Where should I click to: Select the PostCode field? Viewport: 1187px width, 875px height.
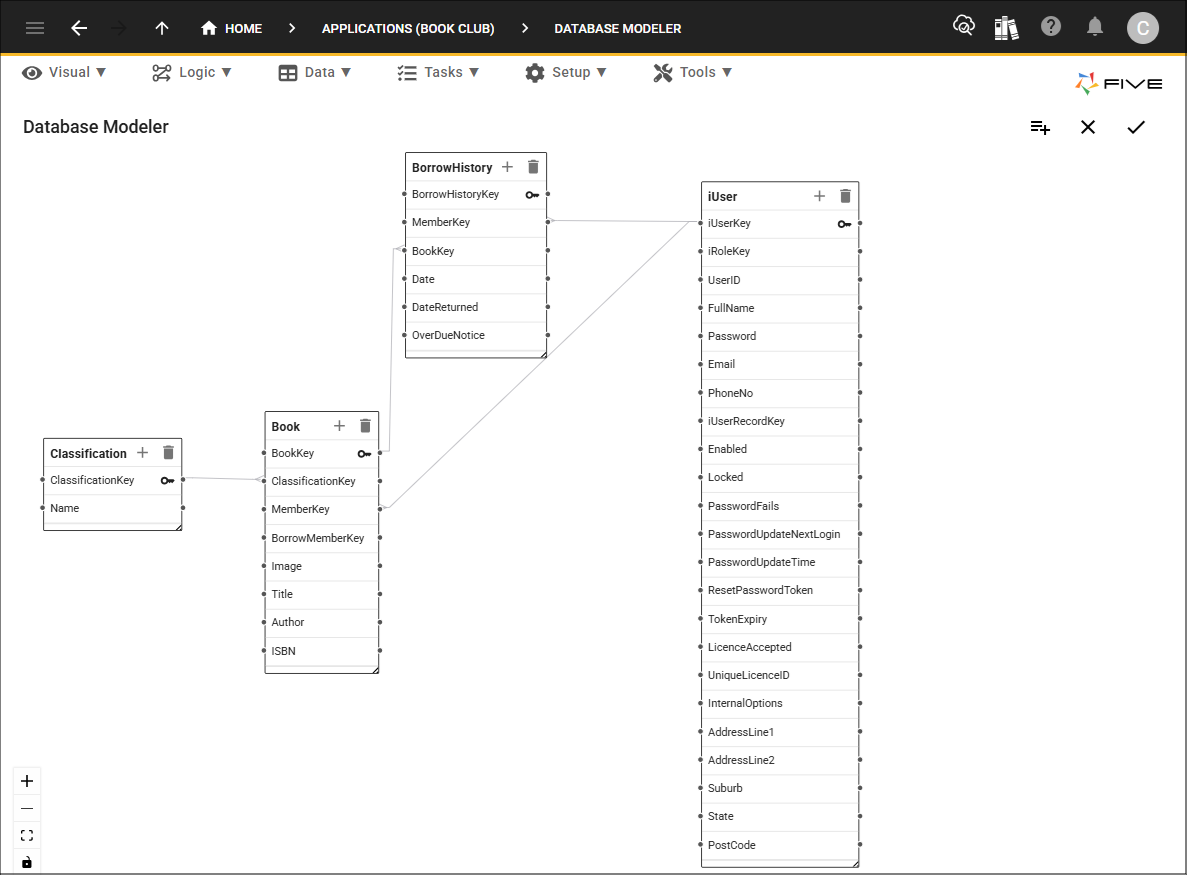pos(780,845)
